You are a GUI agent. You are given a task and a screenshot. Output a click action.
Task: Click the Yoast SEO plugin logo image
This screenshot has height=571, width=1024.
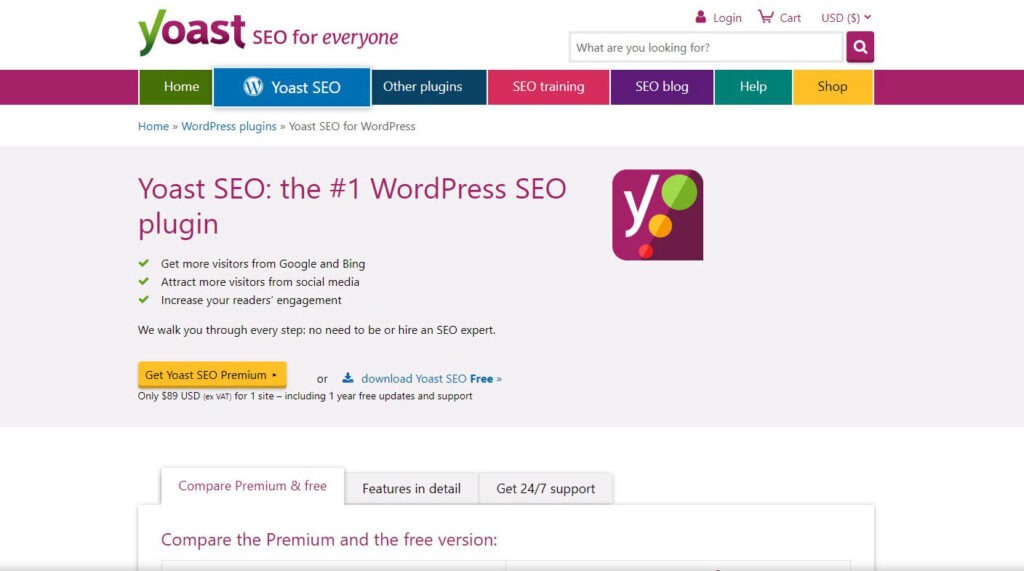coord(658,215)
